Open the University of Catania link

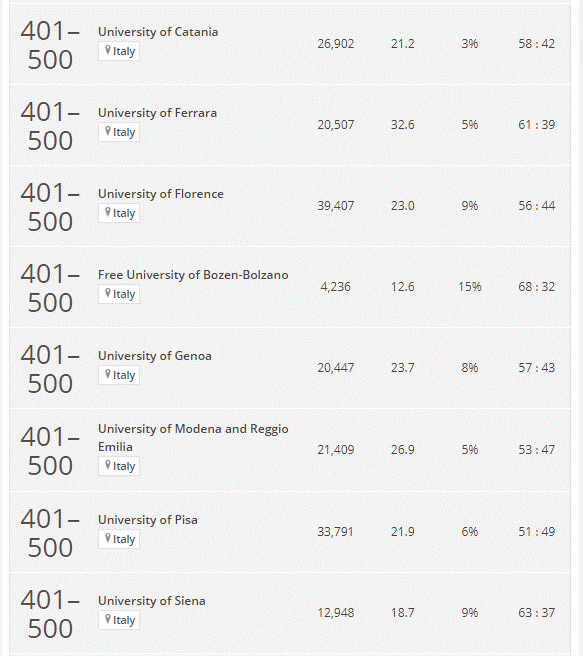[x=158, y=32]
